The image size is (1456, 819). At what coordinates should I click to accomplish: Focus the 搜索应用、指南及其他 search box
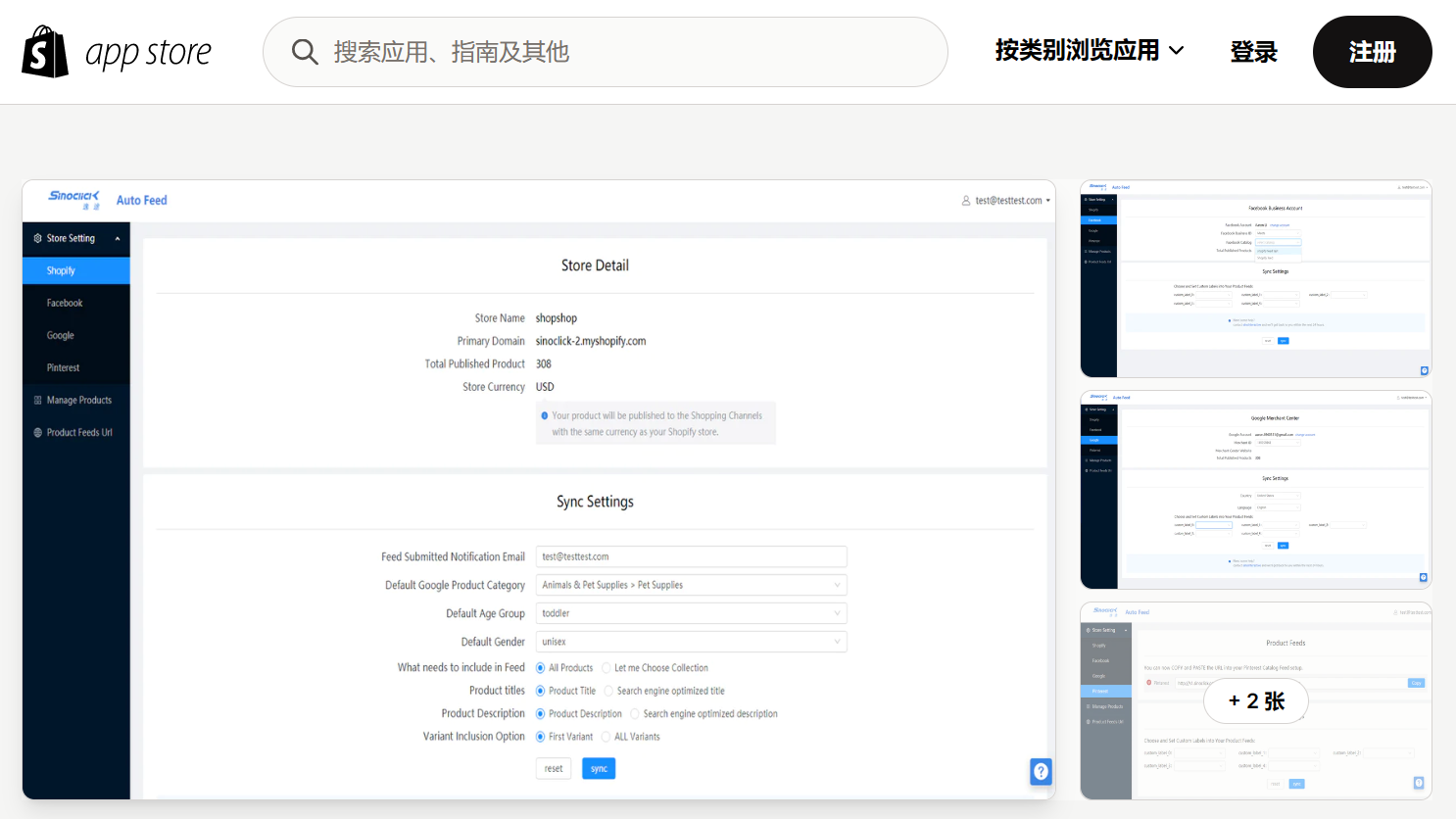(x=605, y=52)
